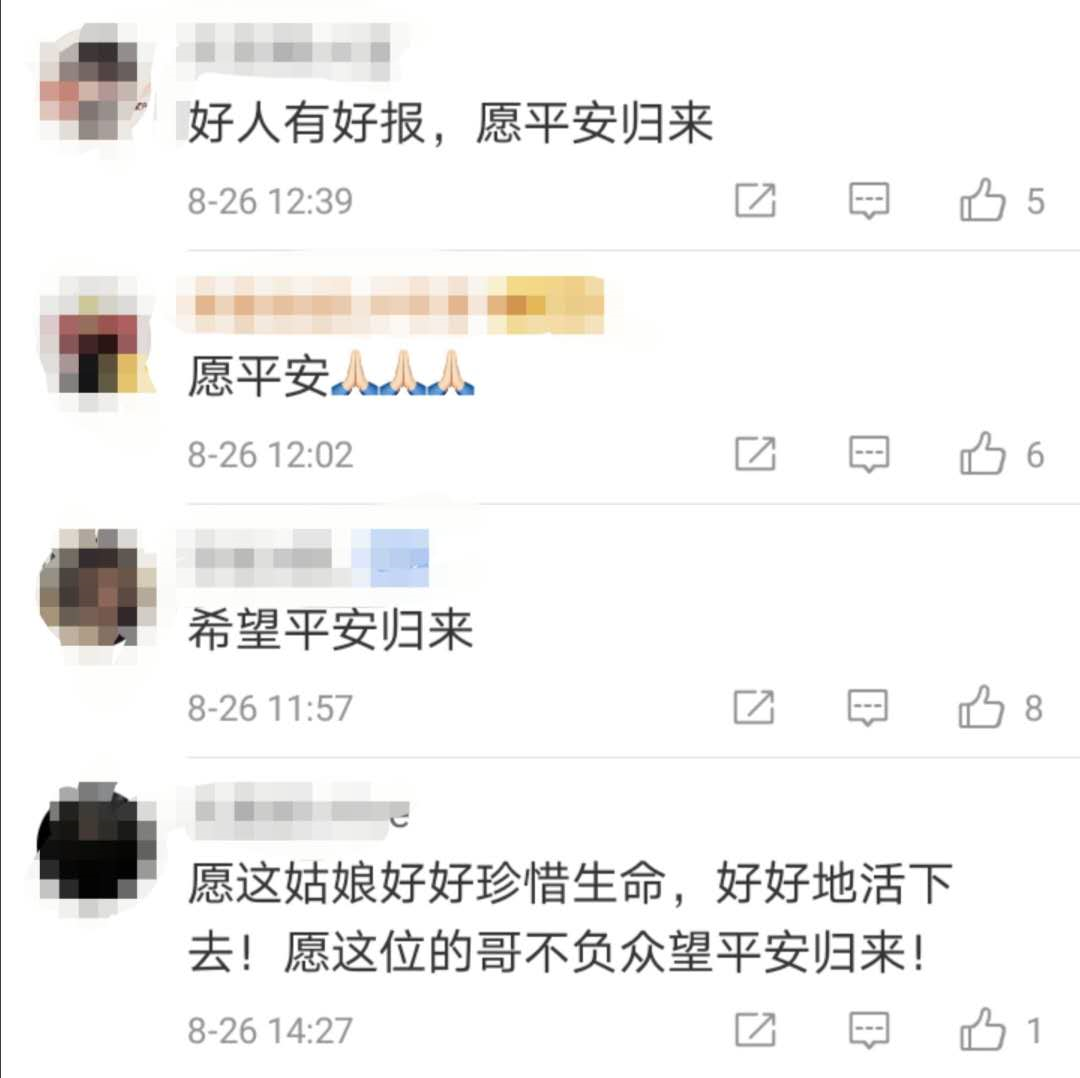
Task: Open the dark avatar of the last commenter
Action: pyautogui.click(x=96, y=842)
